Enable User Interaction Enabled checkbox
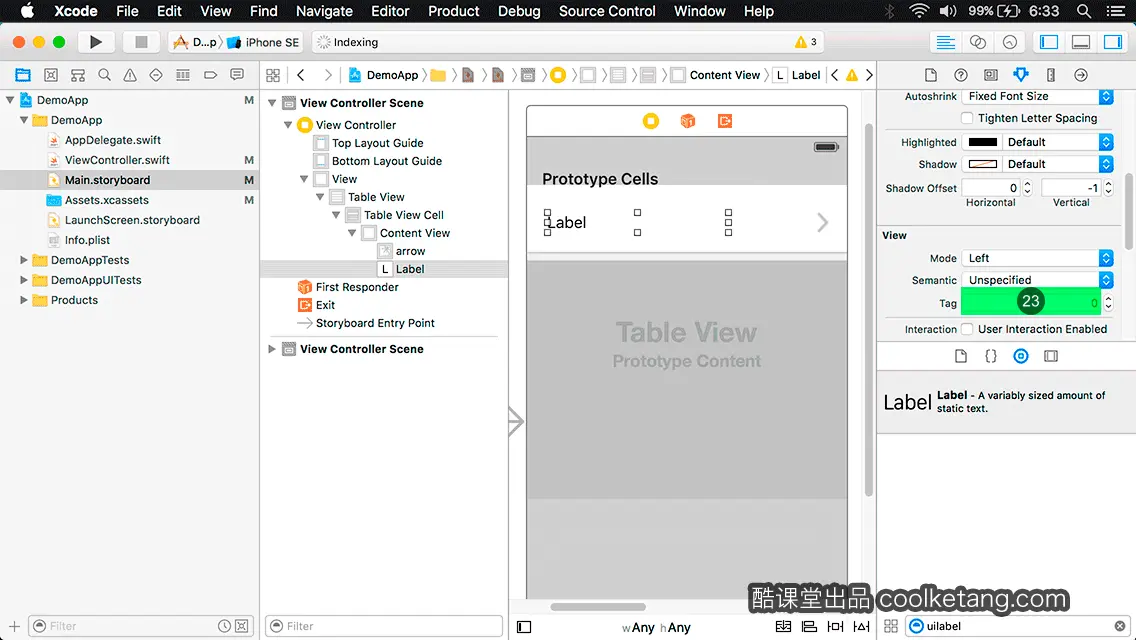 coord(966,329)
